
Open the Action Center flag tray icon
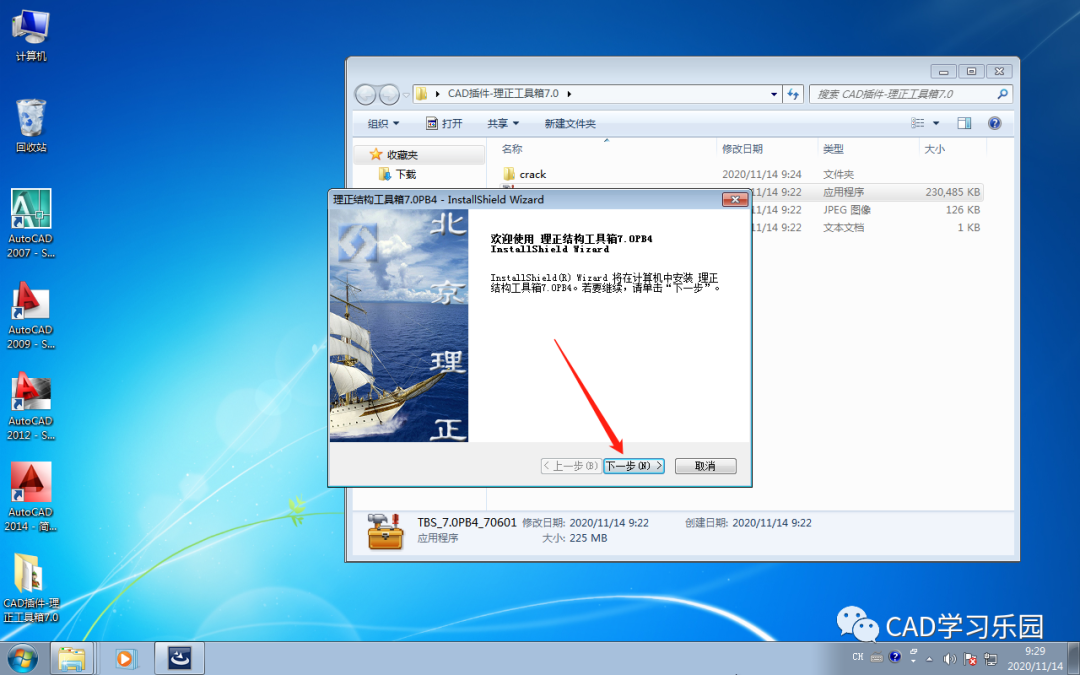(x=970, y=658)
